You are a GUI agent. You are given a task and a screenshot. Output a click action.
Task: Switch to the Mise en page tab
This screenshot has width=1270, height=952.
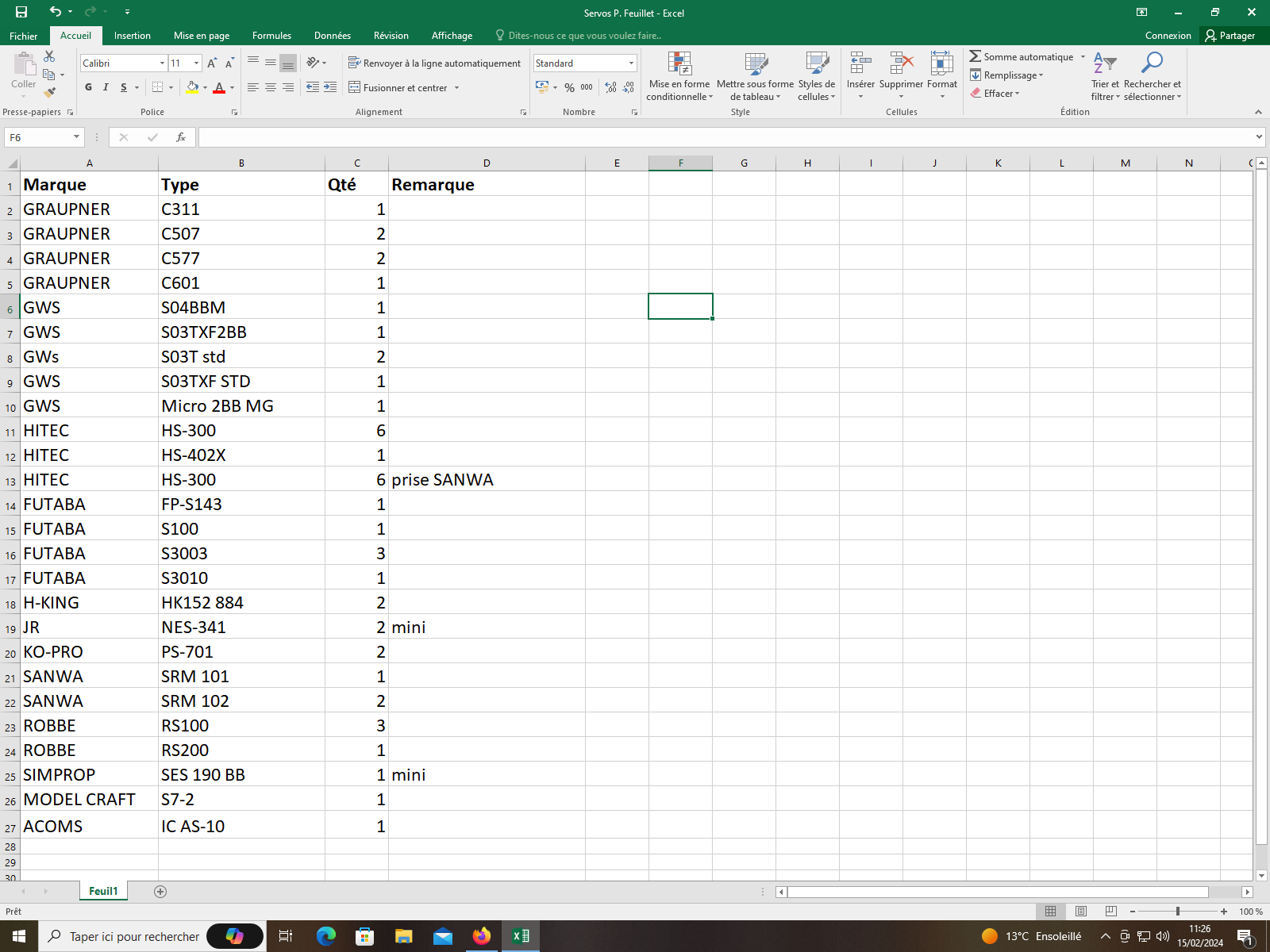click(x=202, y=36)
